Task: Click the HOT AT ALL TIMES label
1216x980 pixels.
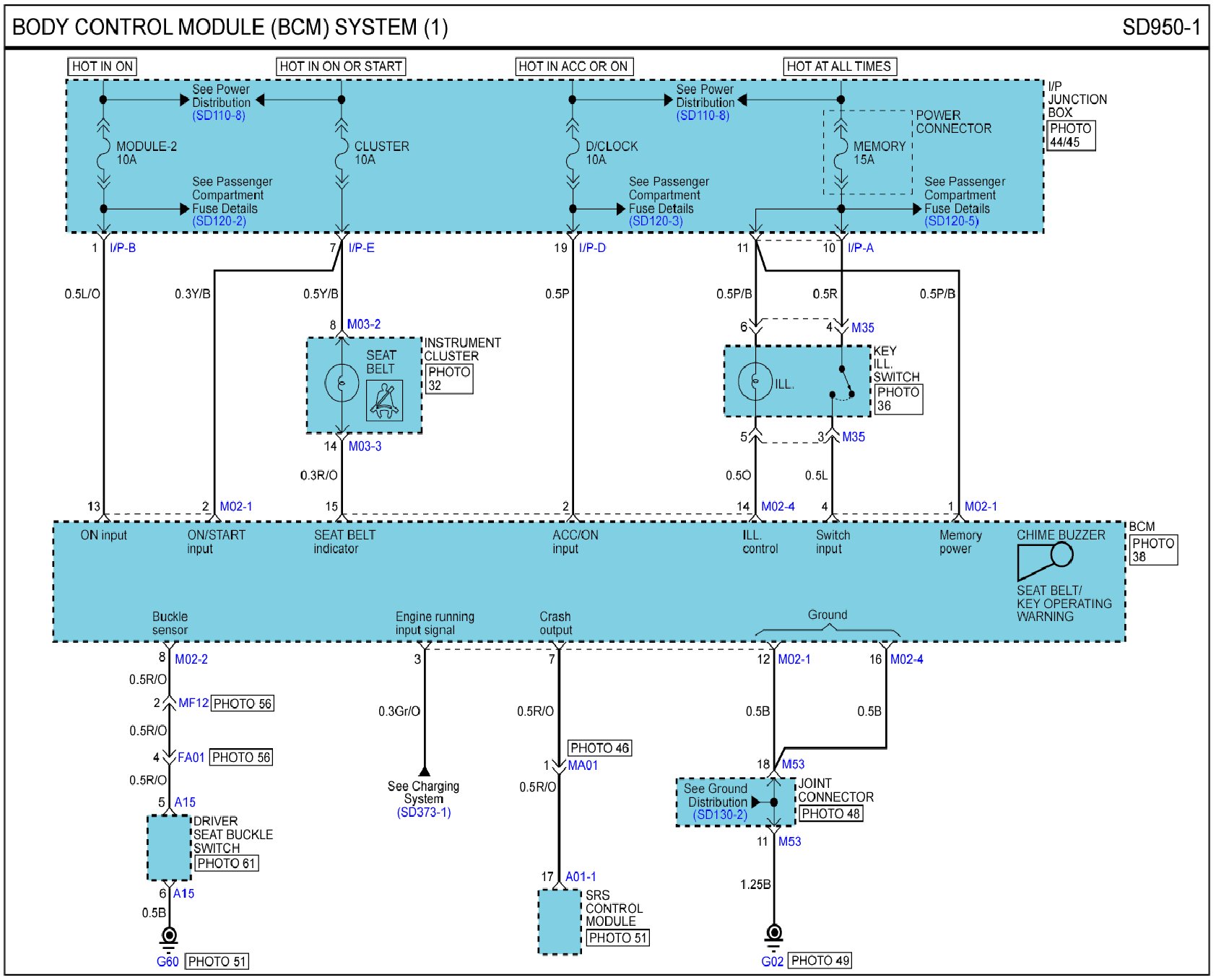Action: point(839,66)
